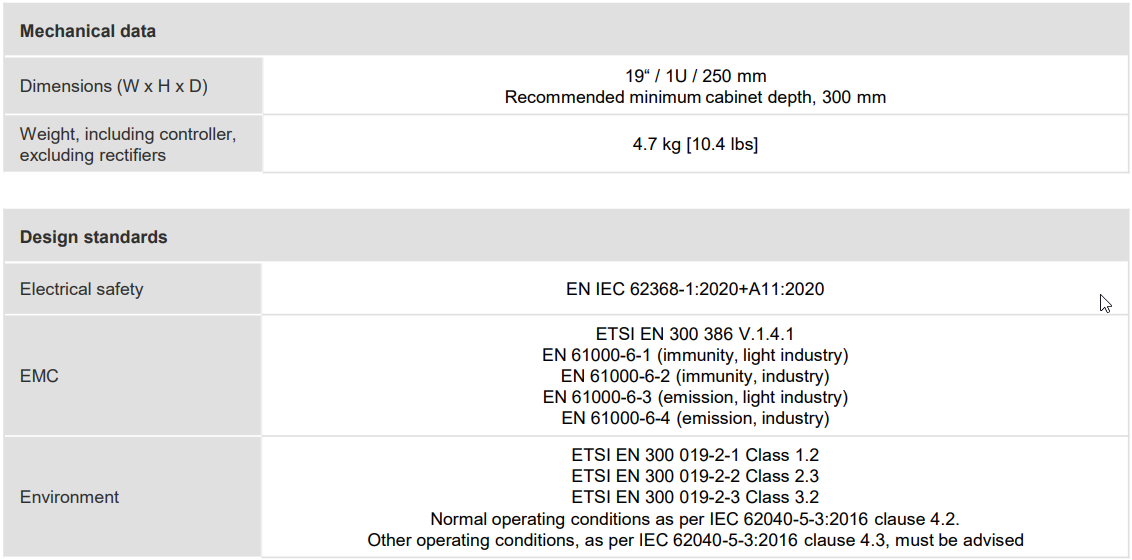Click the ETSI EN 300 386 V.1.4.1 line
This screenshot has width=1132, height=560.
695,334
